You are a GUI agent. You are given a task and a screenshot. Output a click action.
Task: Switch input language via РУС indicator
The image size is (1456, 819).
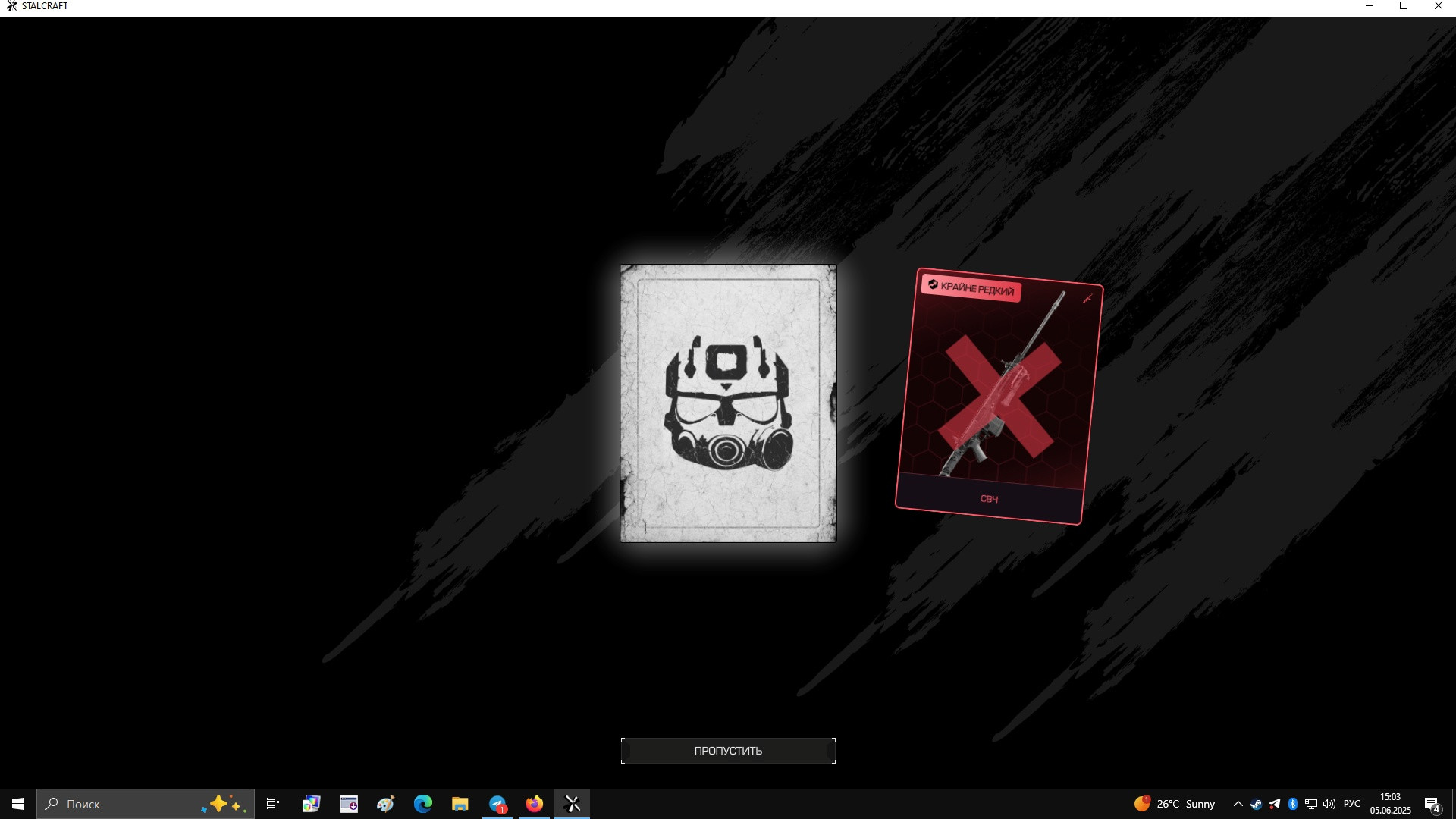click(1351, 804)
